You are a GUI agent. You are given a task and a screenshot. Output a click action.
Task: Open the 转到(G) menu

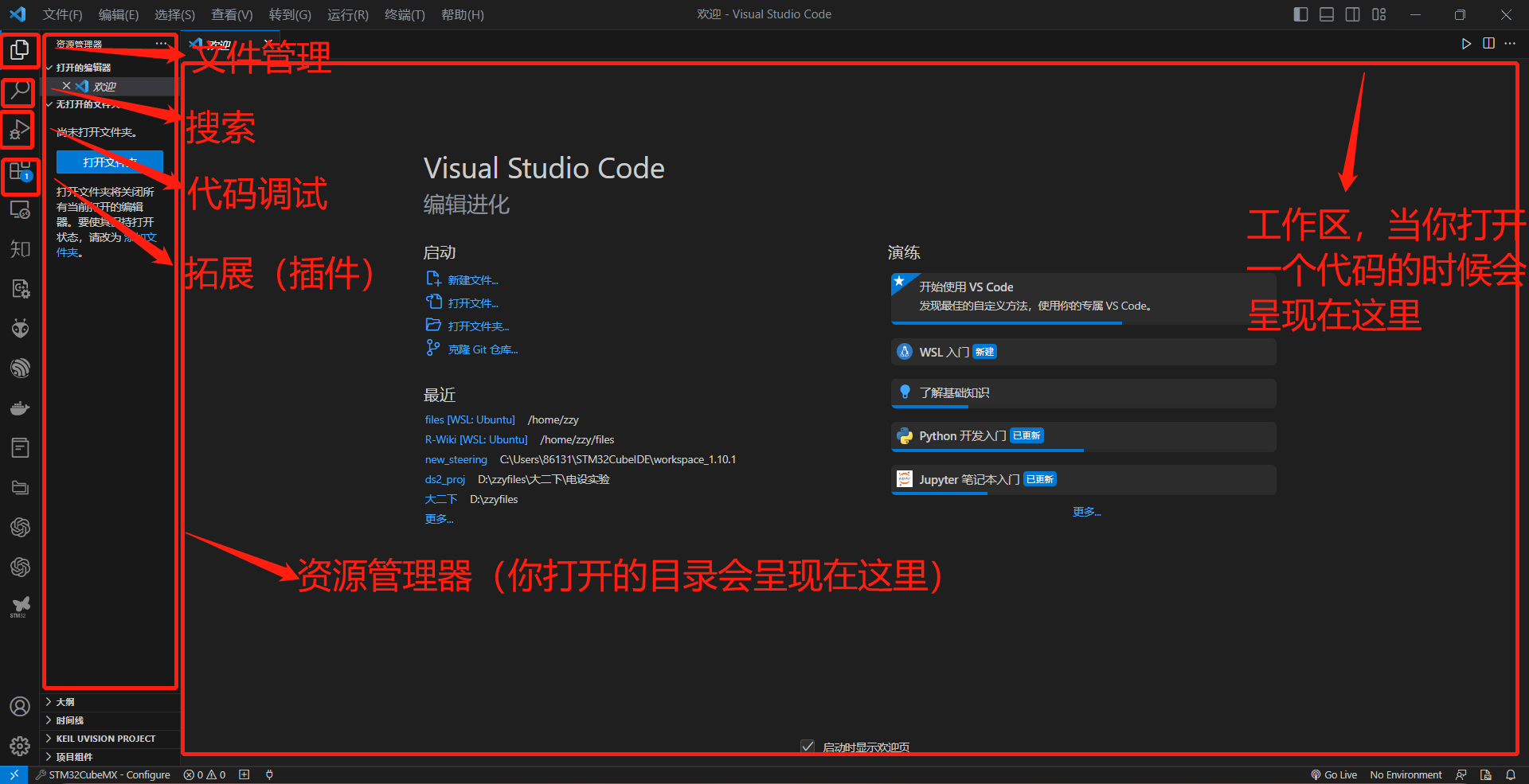(x=290, y=15)
